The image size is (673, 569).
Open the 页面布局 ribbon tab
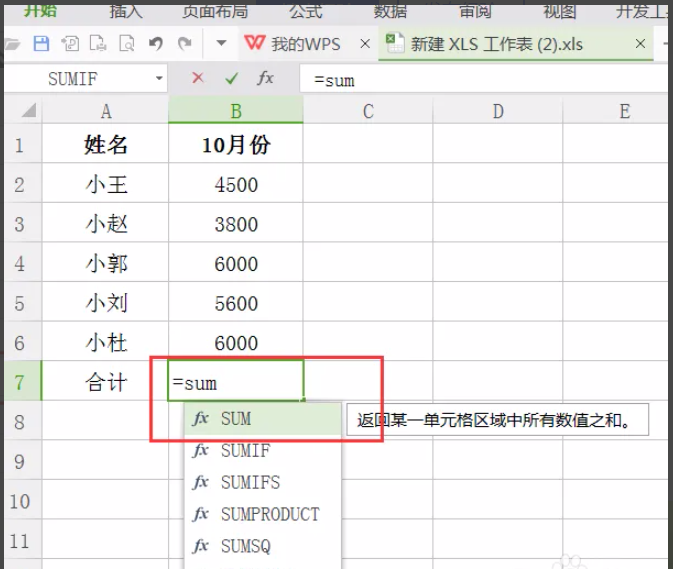tap(215, 10)
